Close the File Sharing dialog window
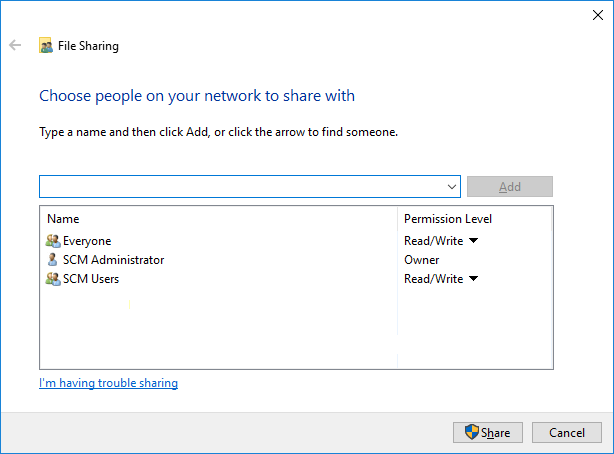Viewport: 614px width, 454px height. 597,15
